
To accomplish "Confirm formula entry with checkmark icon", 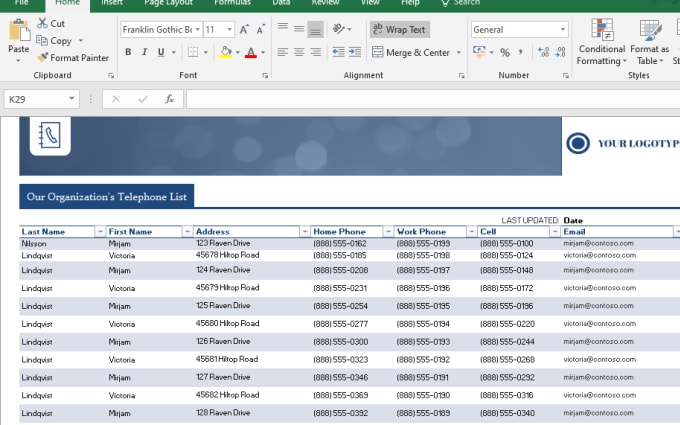I will [x=143, y=99].
